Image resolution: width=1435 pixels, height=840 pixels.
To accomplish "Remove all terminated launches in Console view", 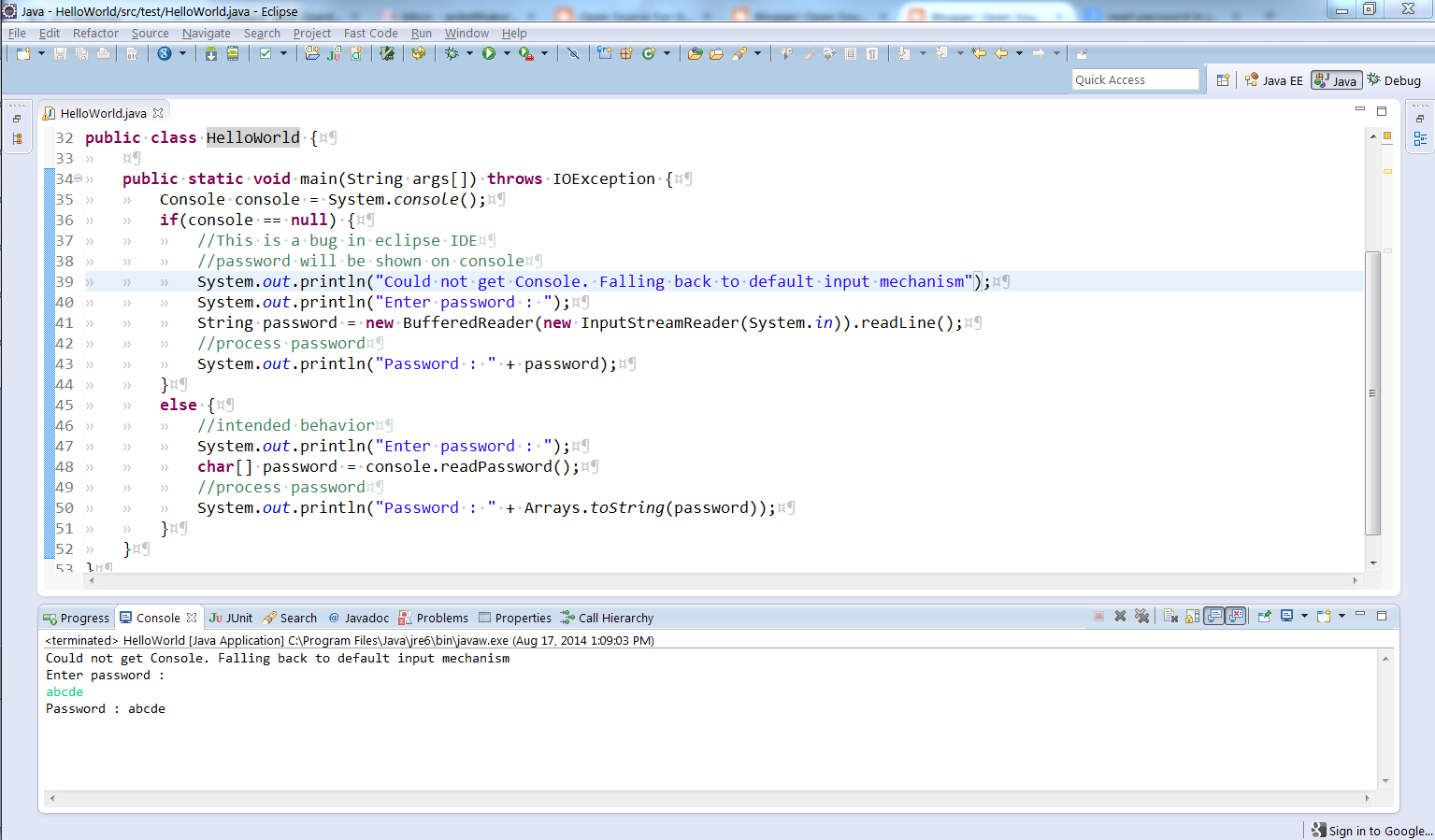I will click(1142, 616).
